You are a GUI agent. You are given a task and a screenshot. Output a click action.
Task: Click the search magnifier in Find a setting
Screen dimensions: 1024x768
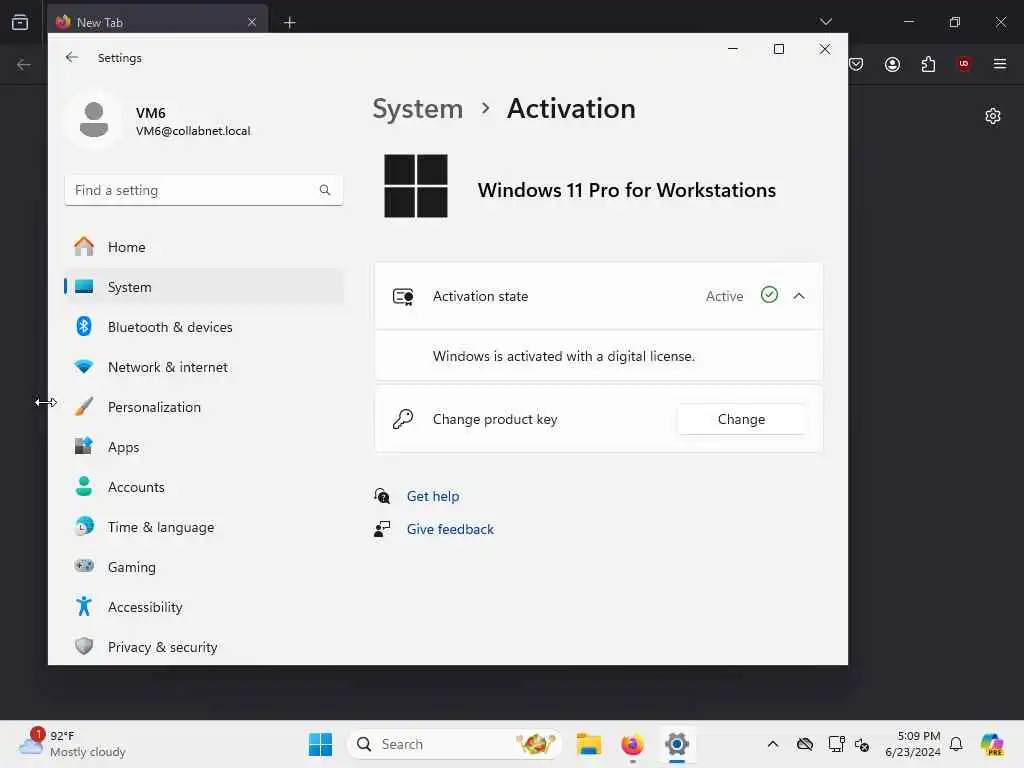(325, 190)
